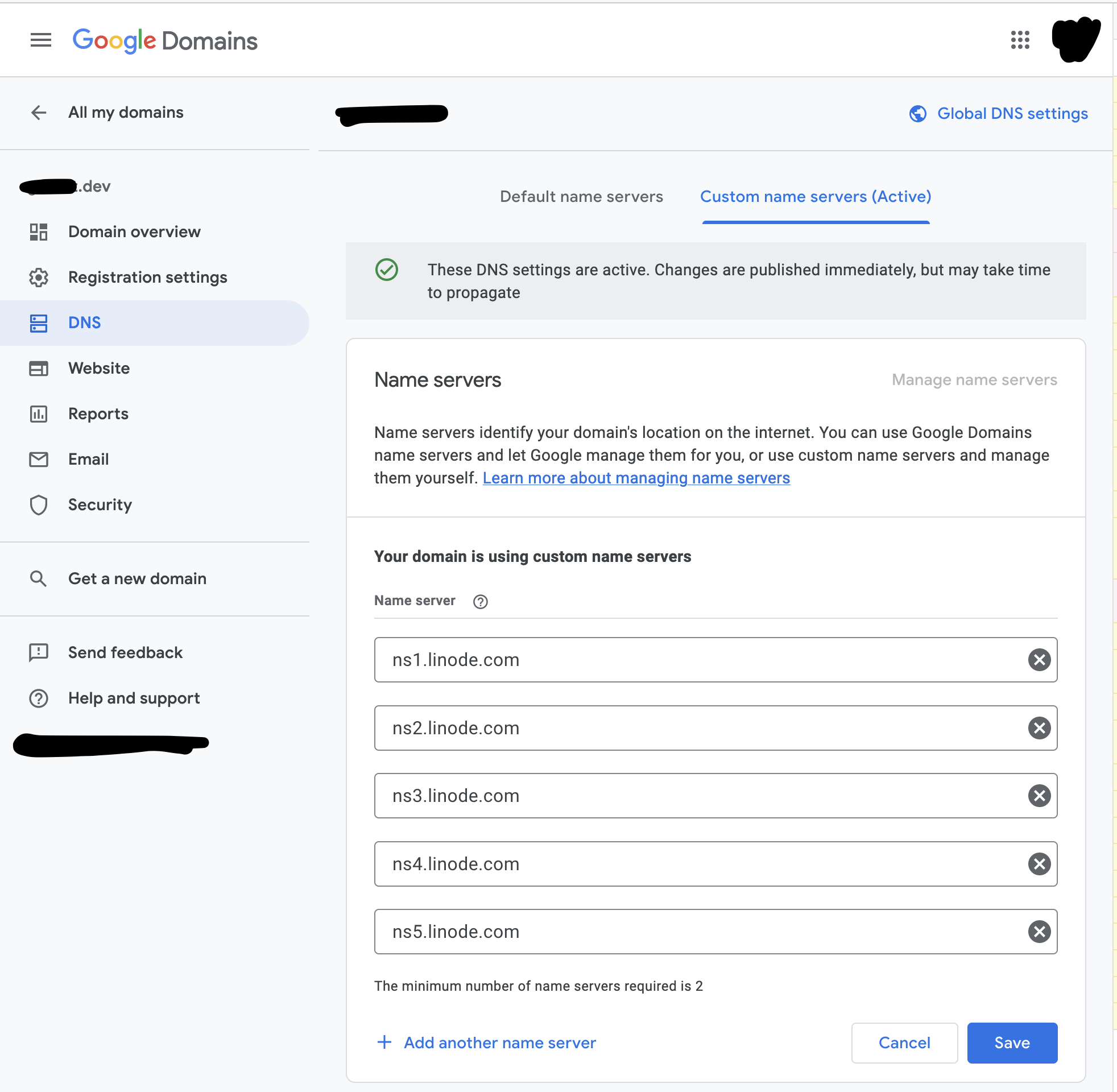This screenshot has width=1117, height=1092.
Task: Open Global DNS settings
Action: tap(1012, 113)
